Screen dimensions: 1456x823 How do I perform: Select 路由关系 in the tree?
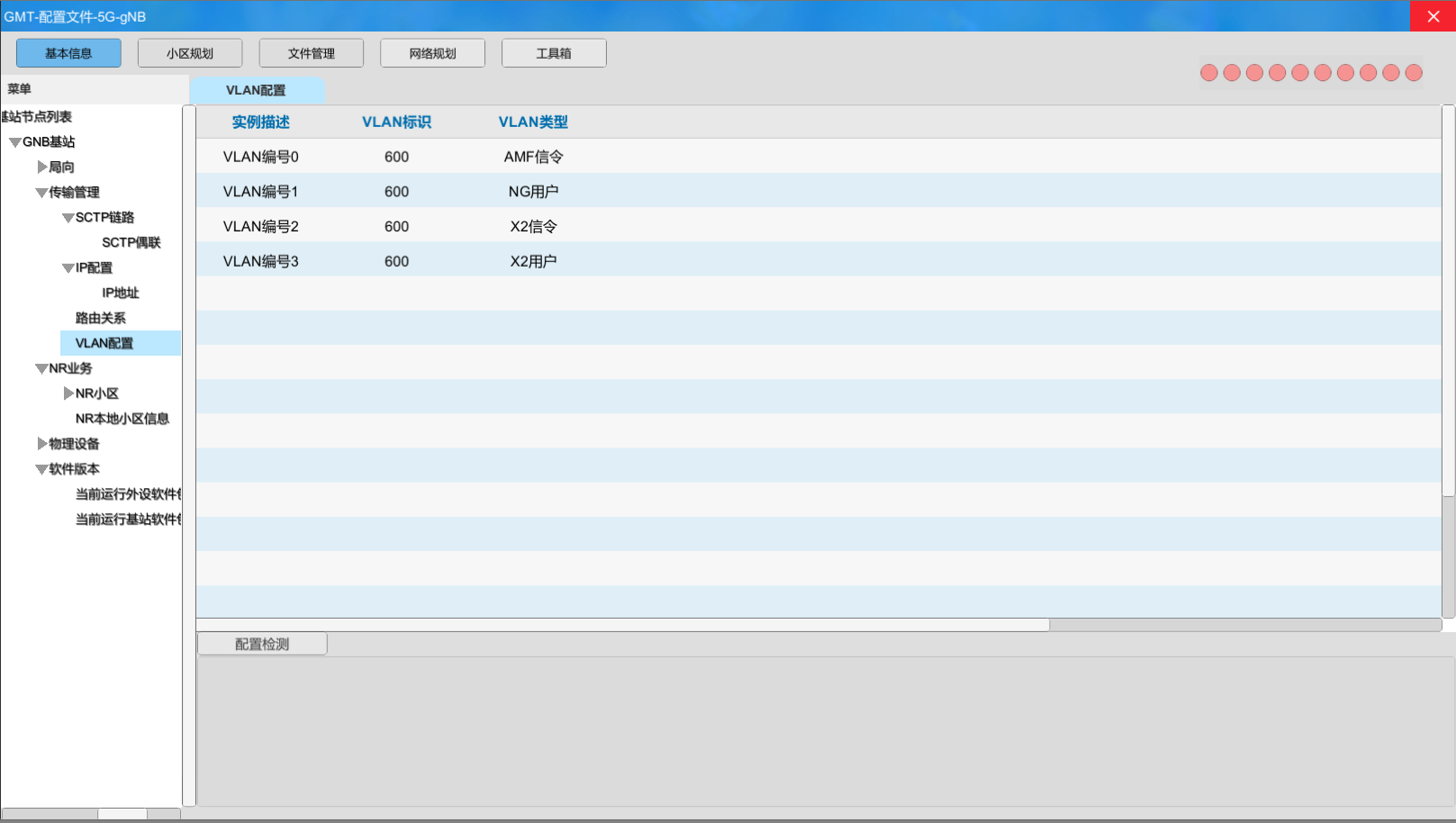click(101, 318)
